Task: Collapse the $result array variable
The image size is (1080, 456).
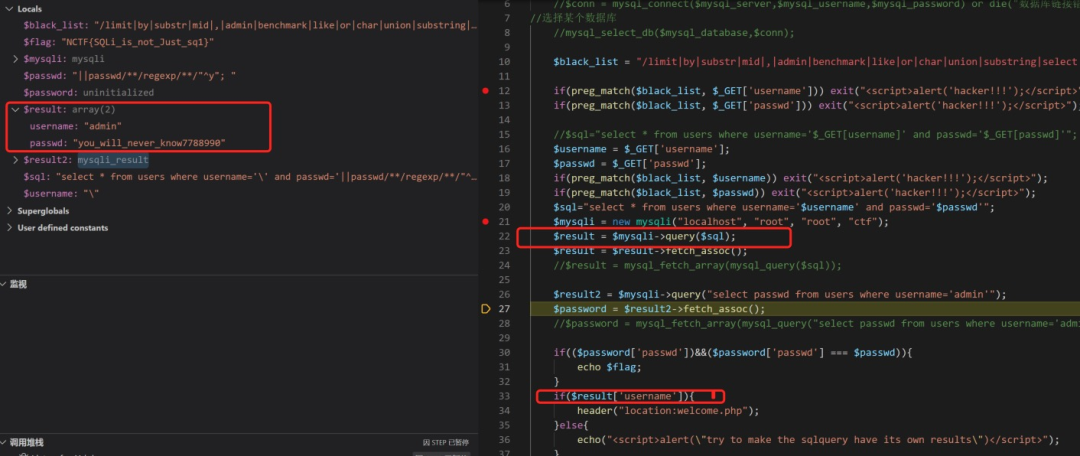Action: 16,110
